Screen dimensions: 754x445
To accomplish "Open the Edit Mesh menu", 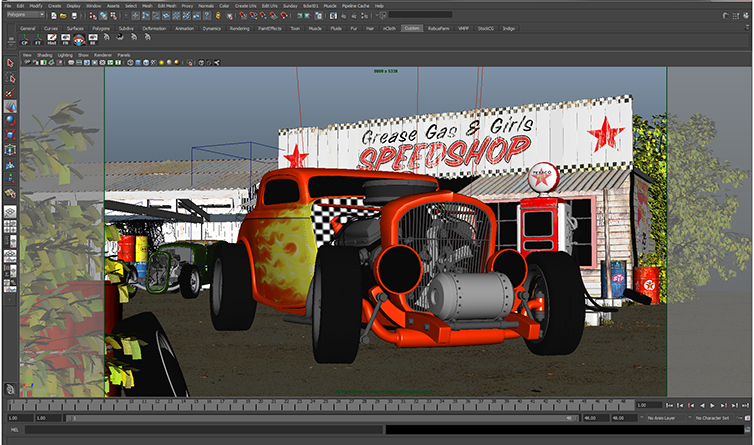I will pyautogui.click(x=167, y=6).
